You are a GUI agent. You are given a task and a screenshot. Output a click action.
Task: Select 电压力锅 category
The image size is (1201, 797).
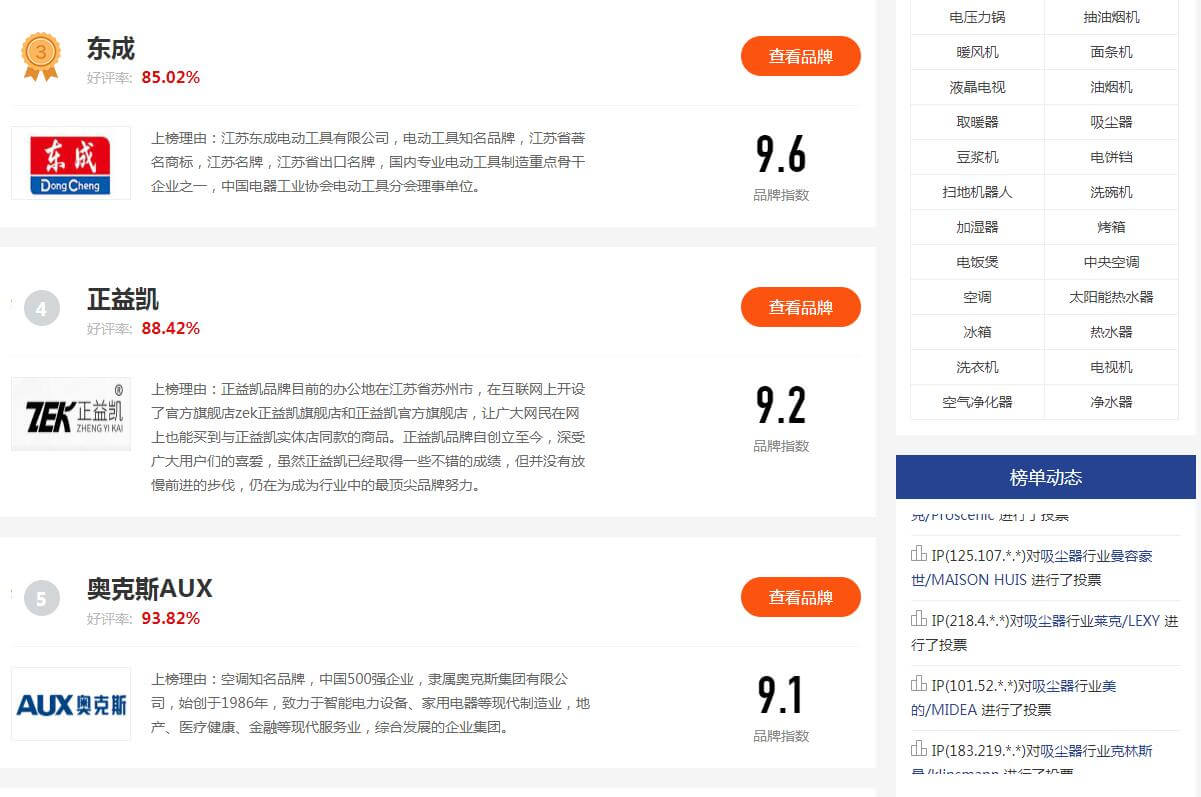tap(977, 17)
